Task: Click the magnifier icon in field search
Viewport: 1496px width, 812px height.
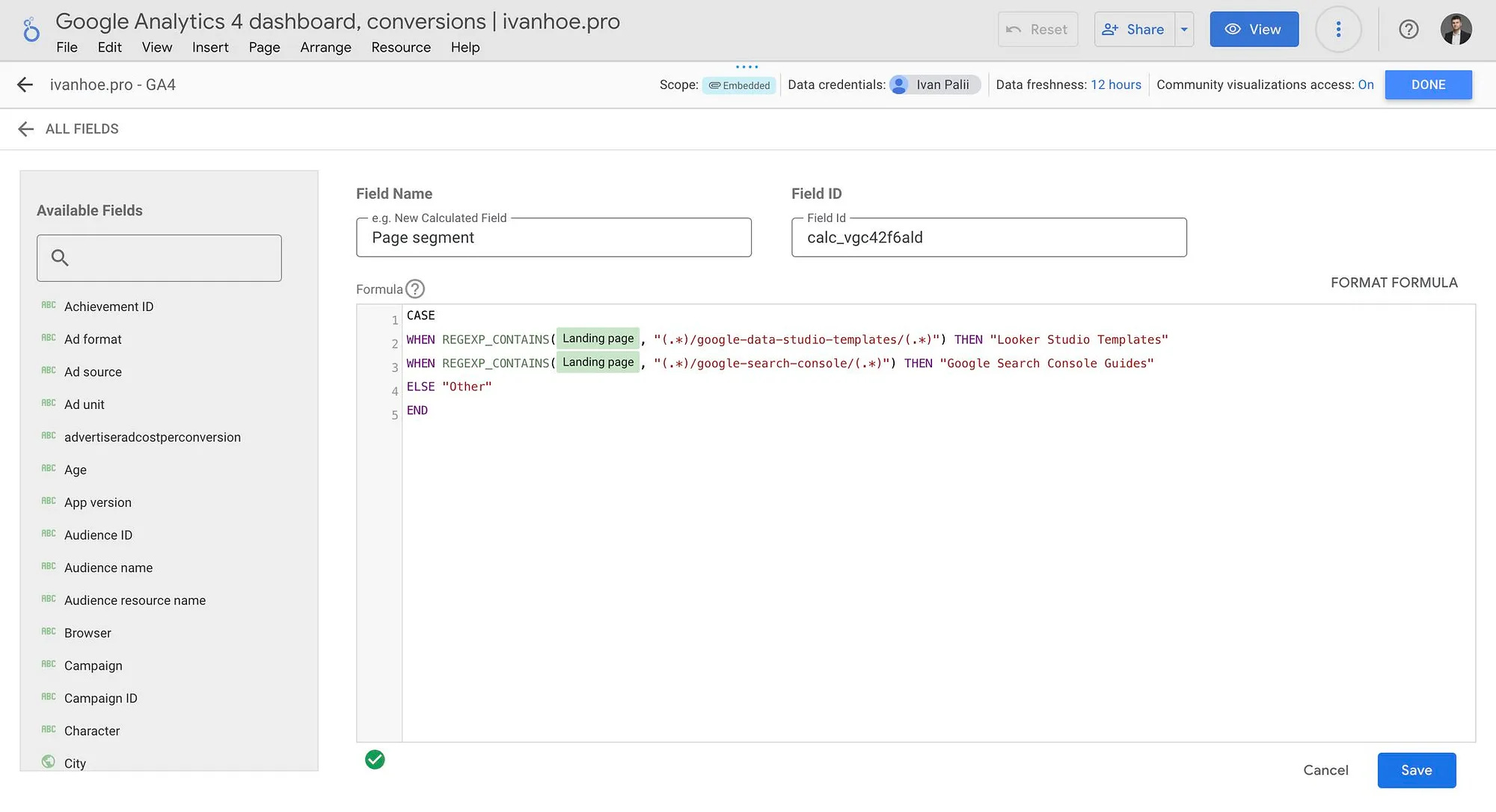Action: [x=60, y=258]
